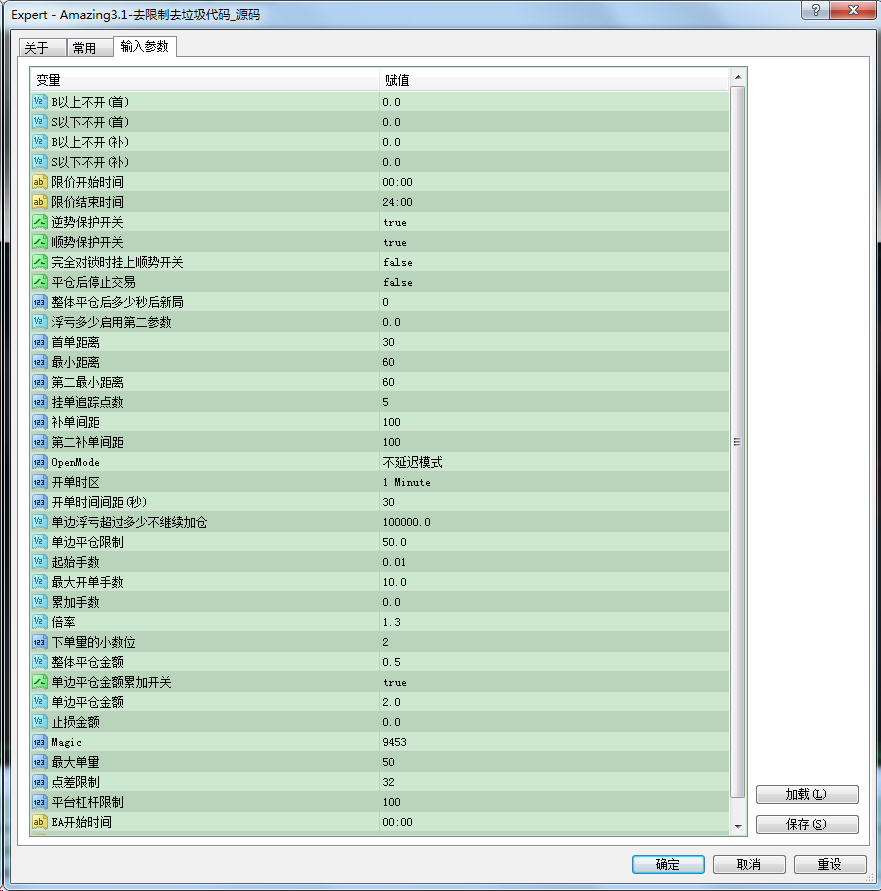Image resolution: width=881 pixels, height=891 pixels.
Task: Click the green chart icon next to 逆势保护开关
Action: [39, 222]
